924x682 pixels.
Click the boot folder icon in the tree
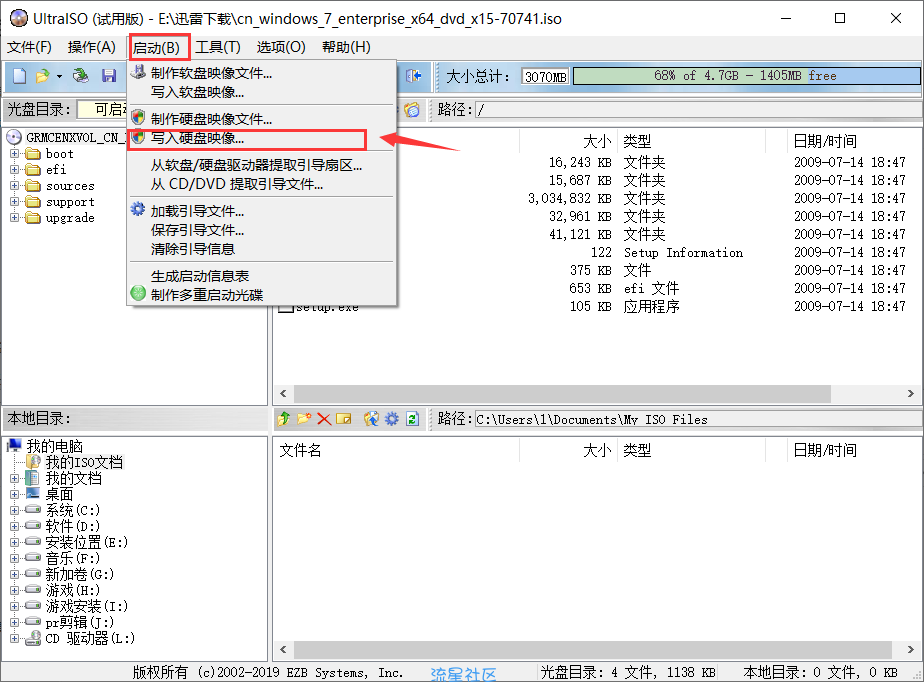32,154
